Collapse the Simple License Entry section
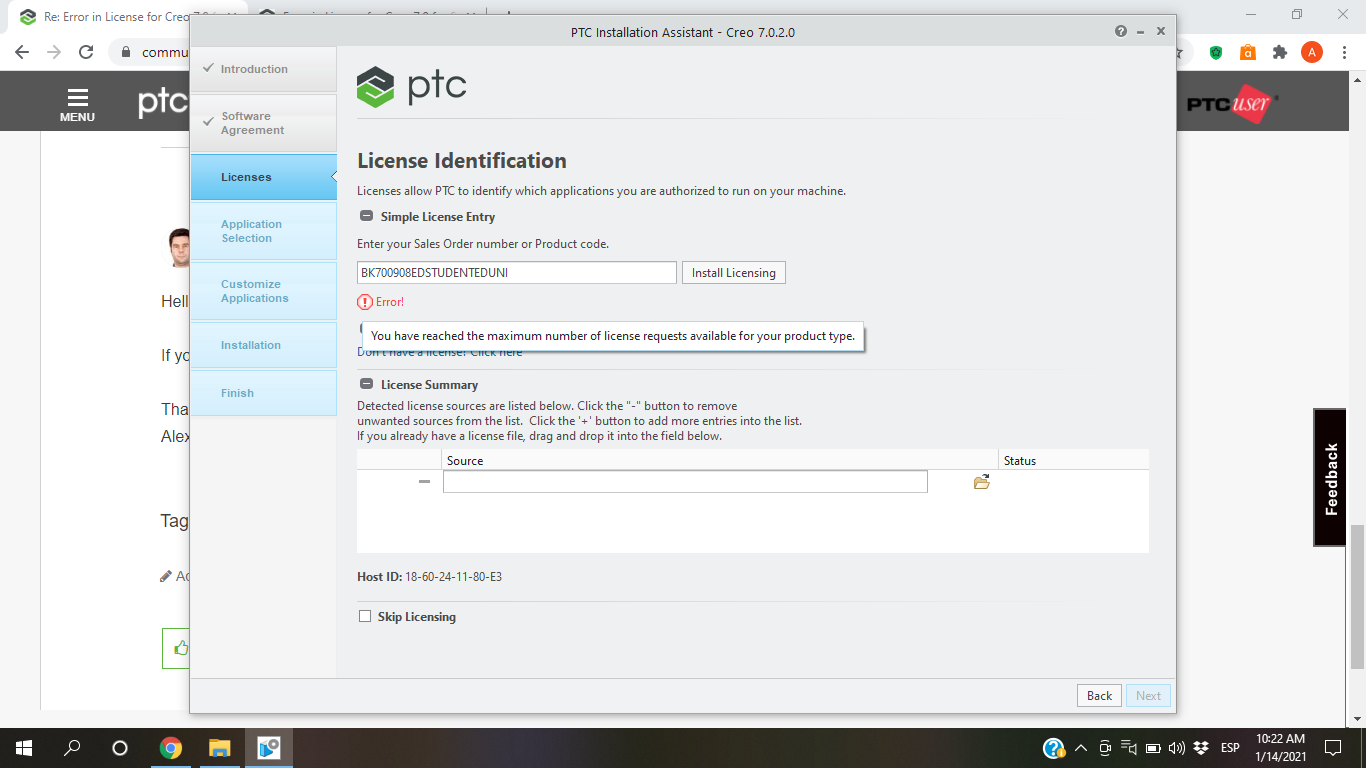The height and width of the screenshot is (768, 1366). [364, 216]
